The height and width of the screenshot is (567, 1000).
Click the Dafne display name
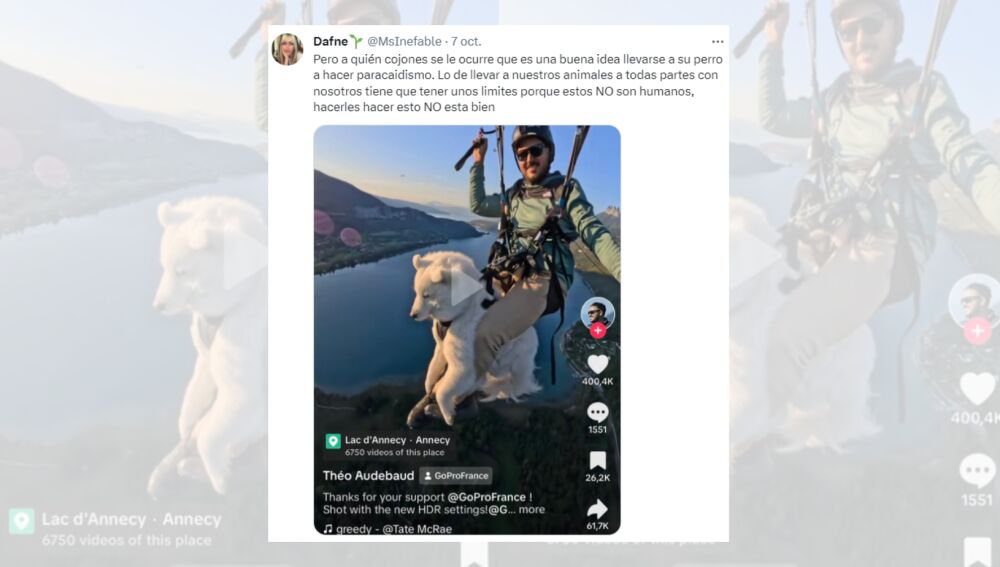coord(330,41)
